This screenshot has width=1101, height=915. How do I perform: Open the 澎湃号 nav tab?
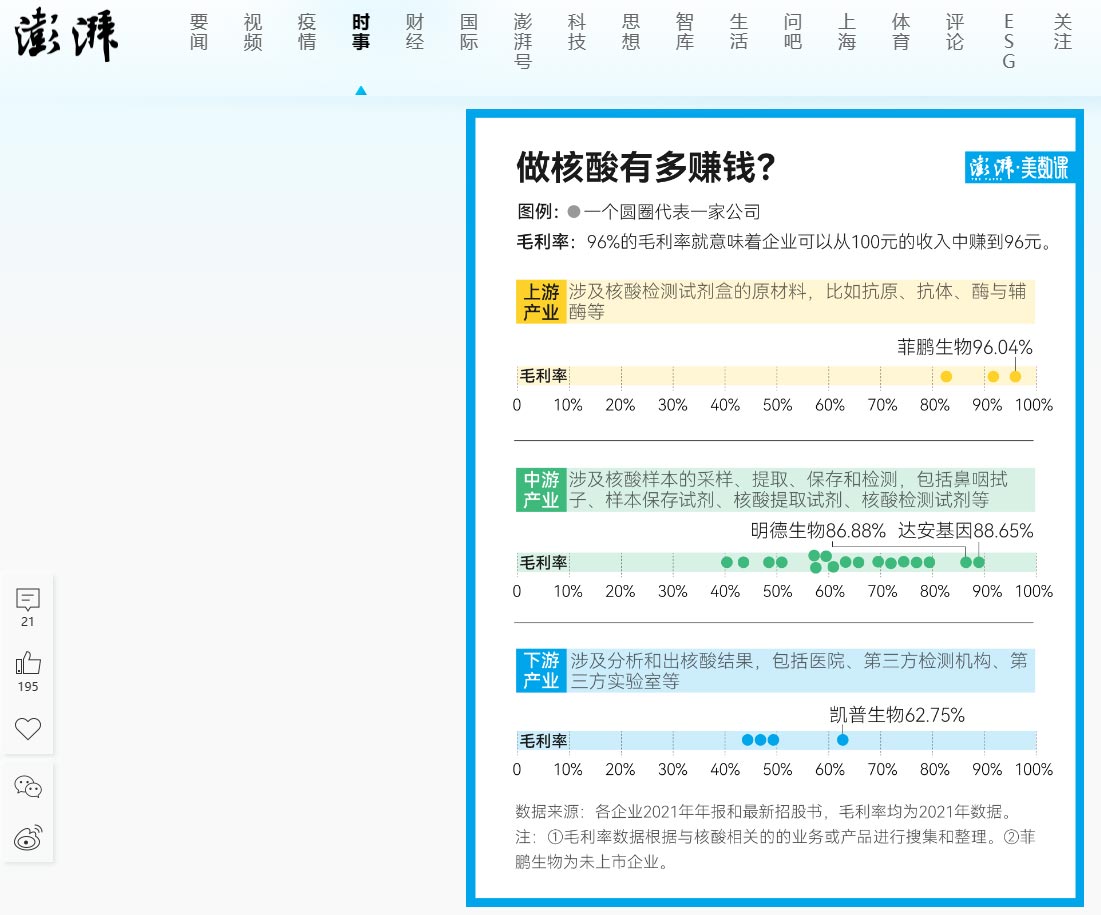[523, 41]
